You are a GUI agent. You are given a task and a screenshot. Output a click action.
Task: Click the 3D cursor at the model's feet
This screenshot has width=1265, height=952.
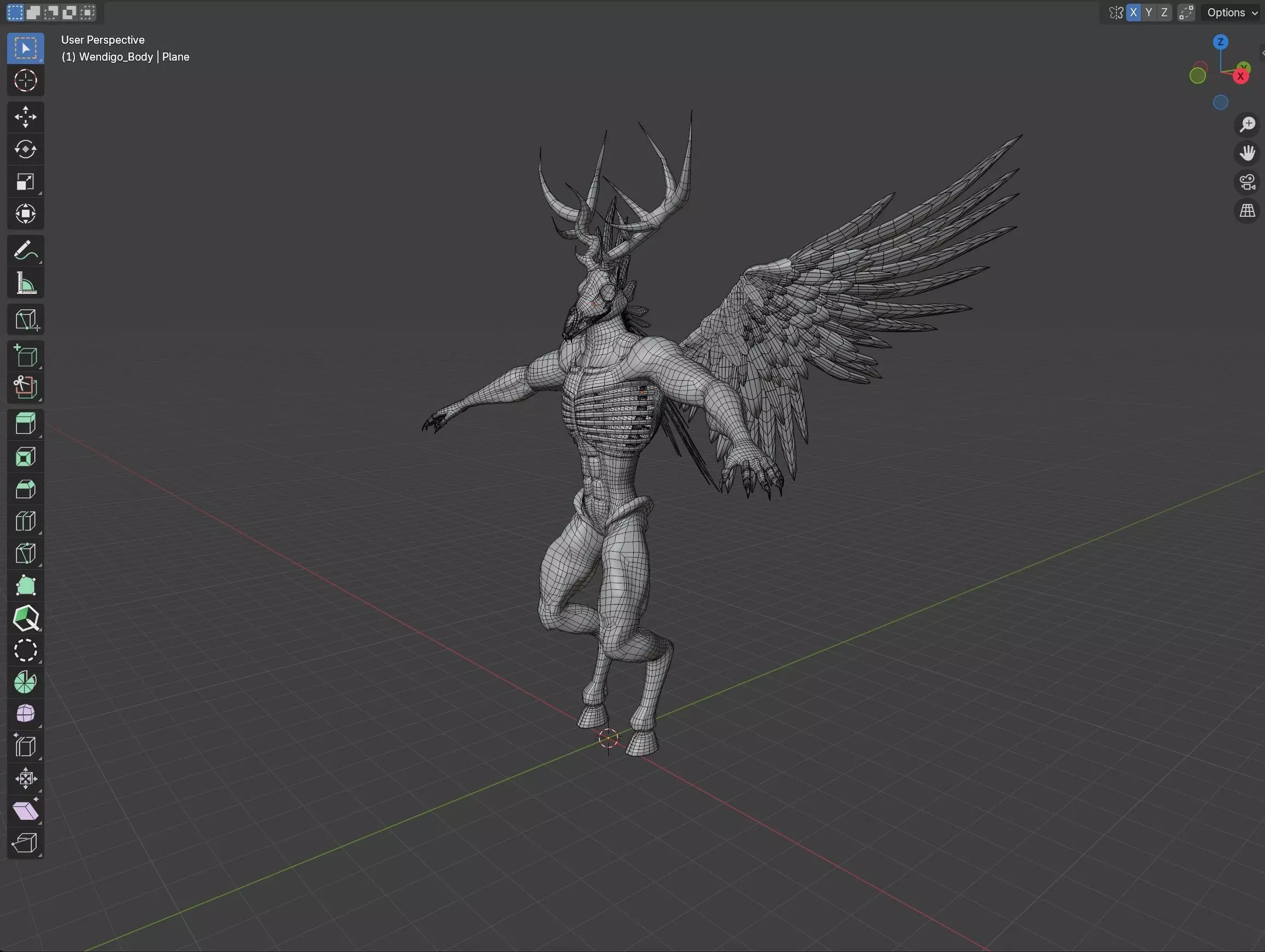[608, 738]
